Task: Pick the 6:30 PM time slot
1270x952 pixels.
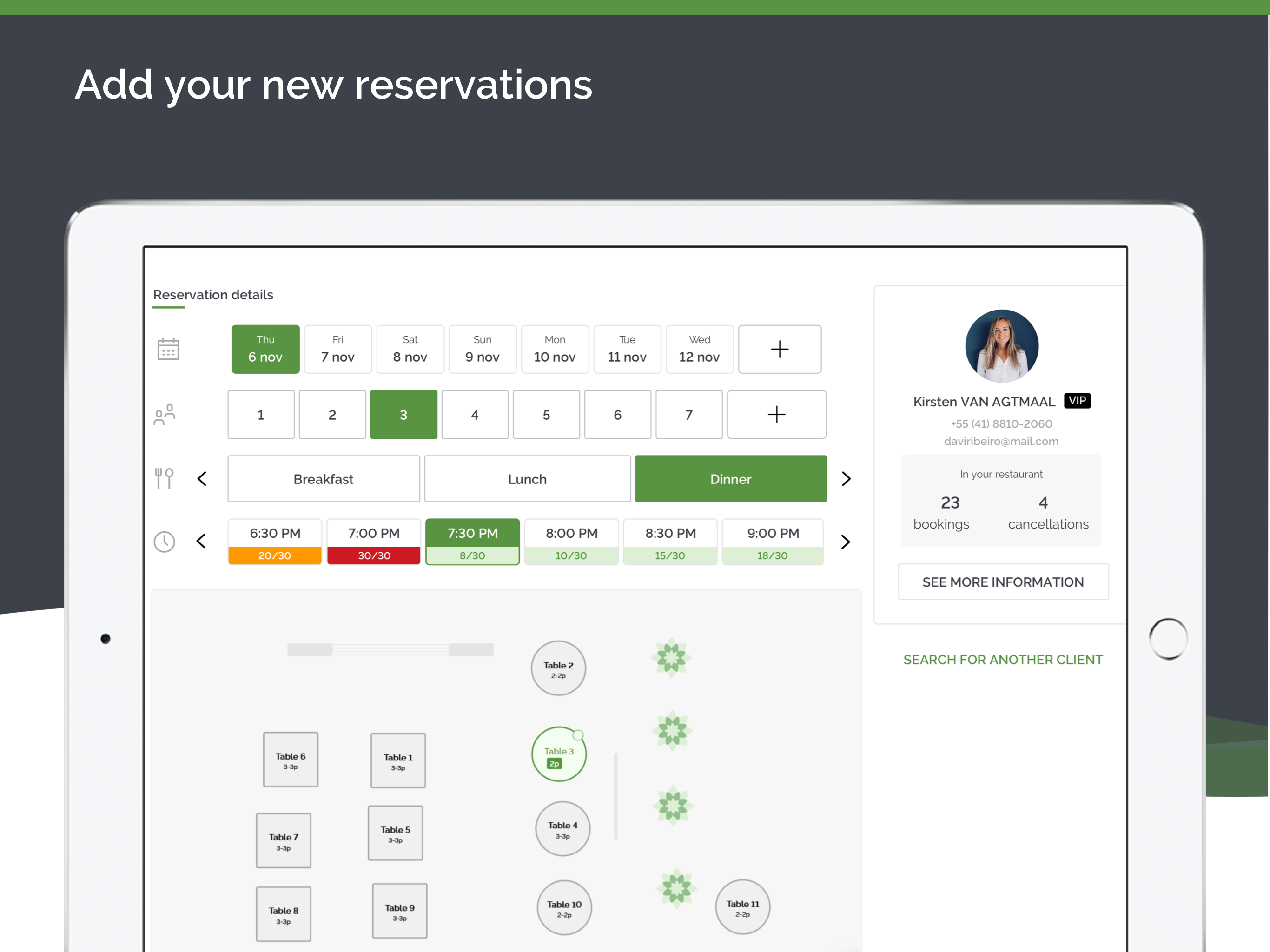Action: coord(274,542)
